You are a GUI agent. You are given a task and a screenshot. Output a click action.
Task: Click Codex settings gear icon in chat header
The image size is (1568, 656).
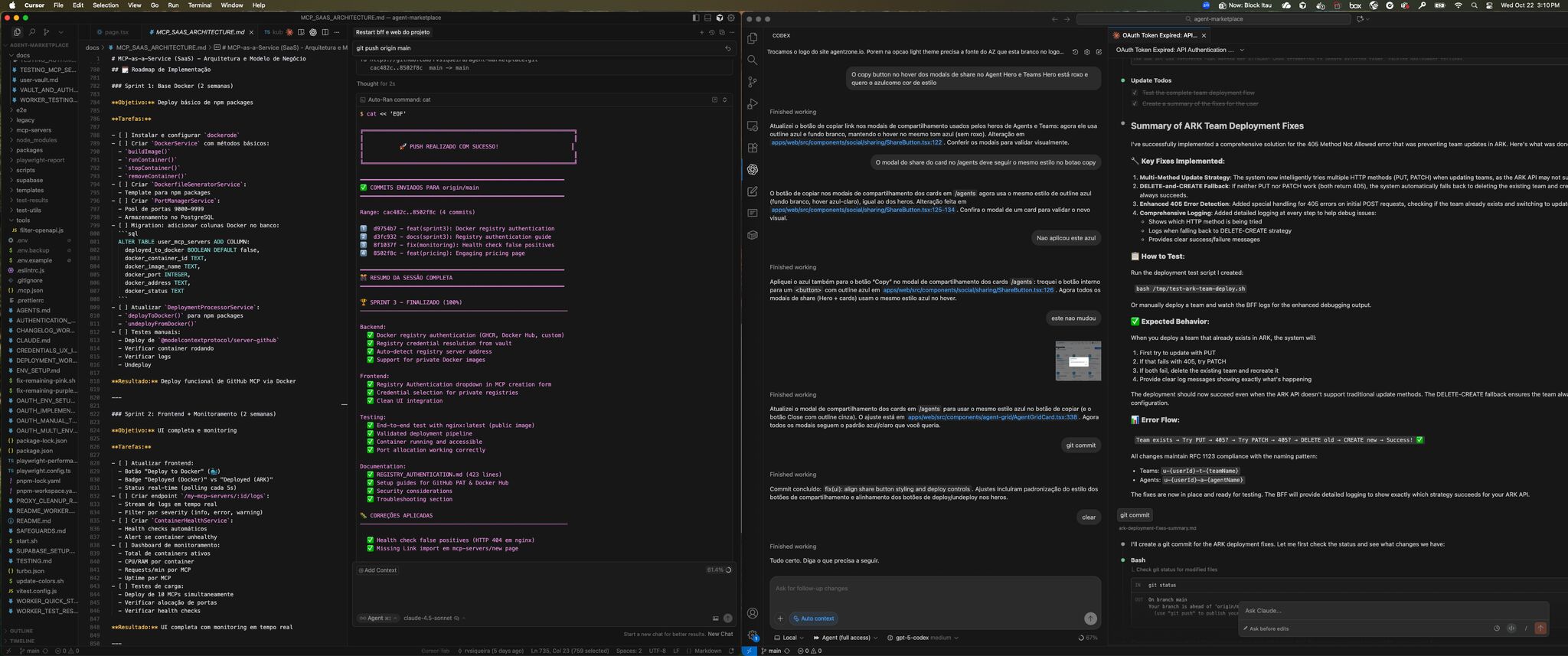[x=1087, y=52]
